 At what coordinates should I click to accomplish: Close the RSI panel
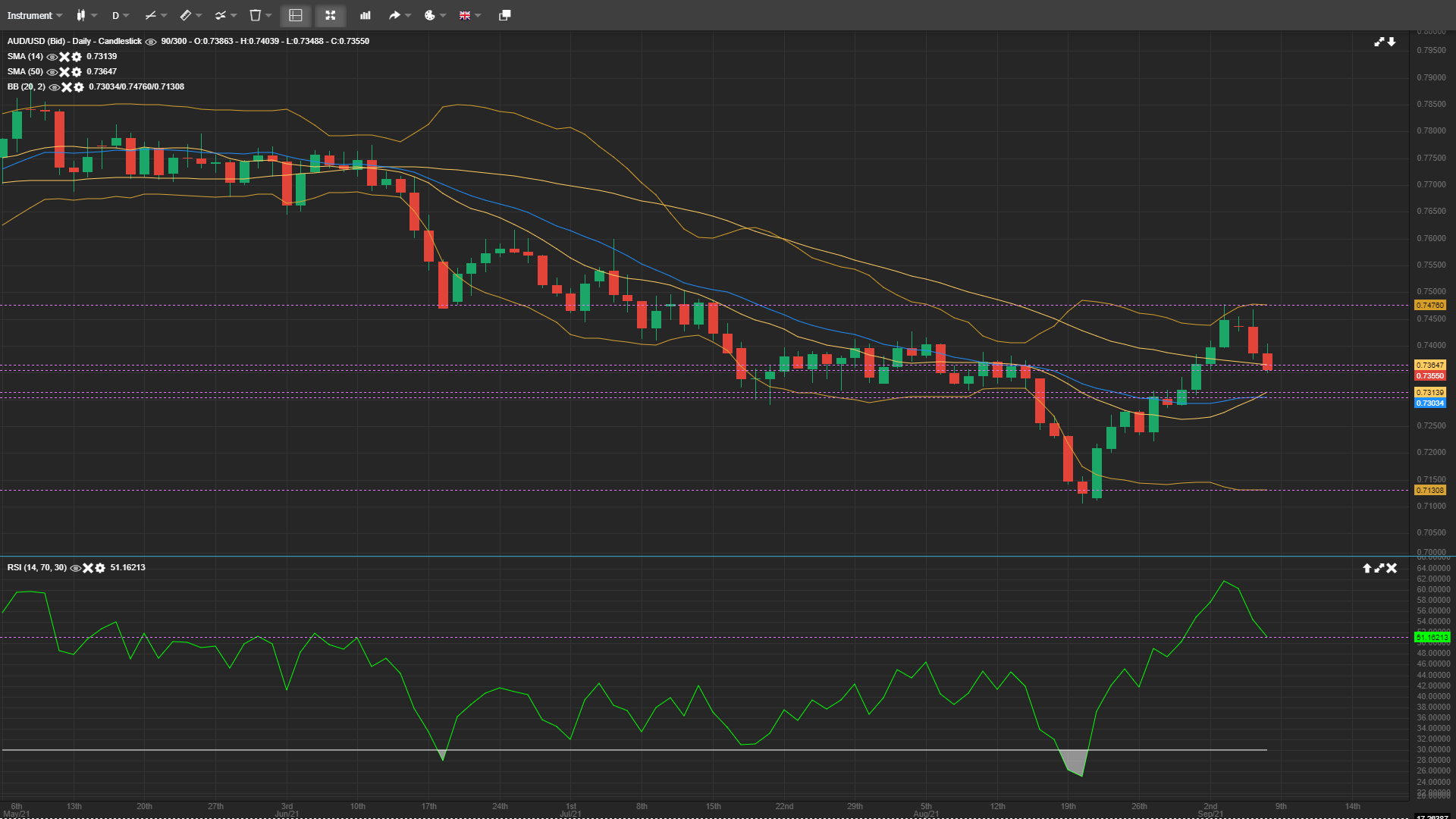click(1392, 568)
